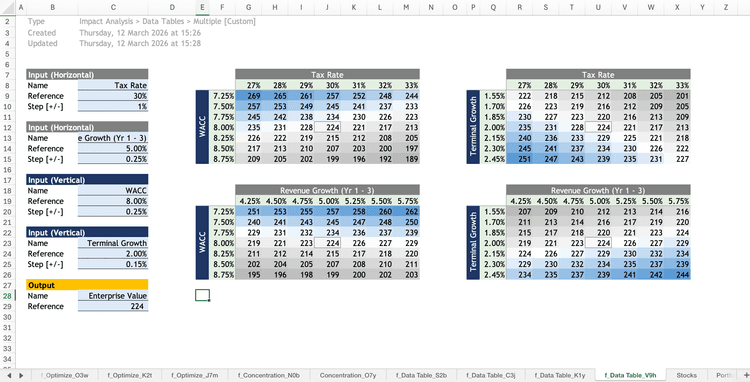Image resolution: width=750 pixels, height=382 pixels.
Task: Click the previous sheet navigation arrow
Action: tap(9, 375)
